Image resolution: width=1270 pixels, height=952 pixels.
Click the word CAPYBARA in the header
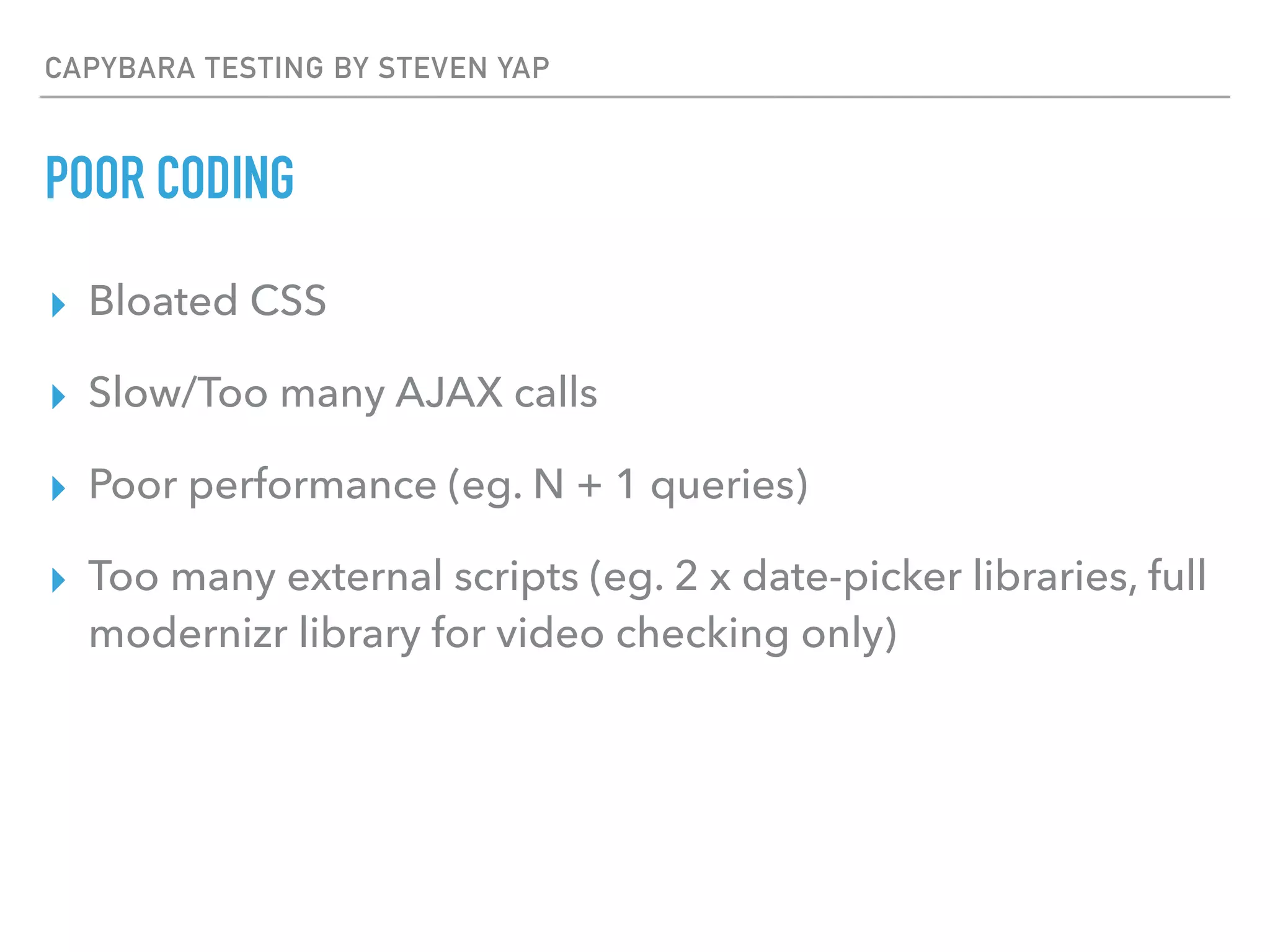(120, 68)
